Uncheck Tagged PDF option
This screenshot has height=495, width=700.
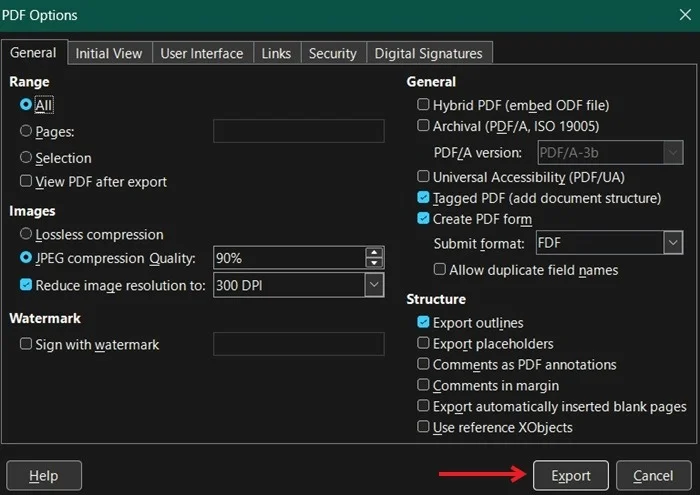click(423, 198)
